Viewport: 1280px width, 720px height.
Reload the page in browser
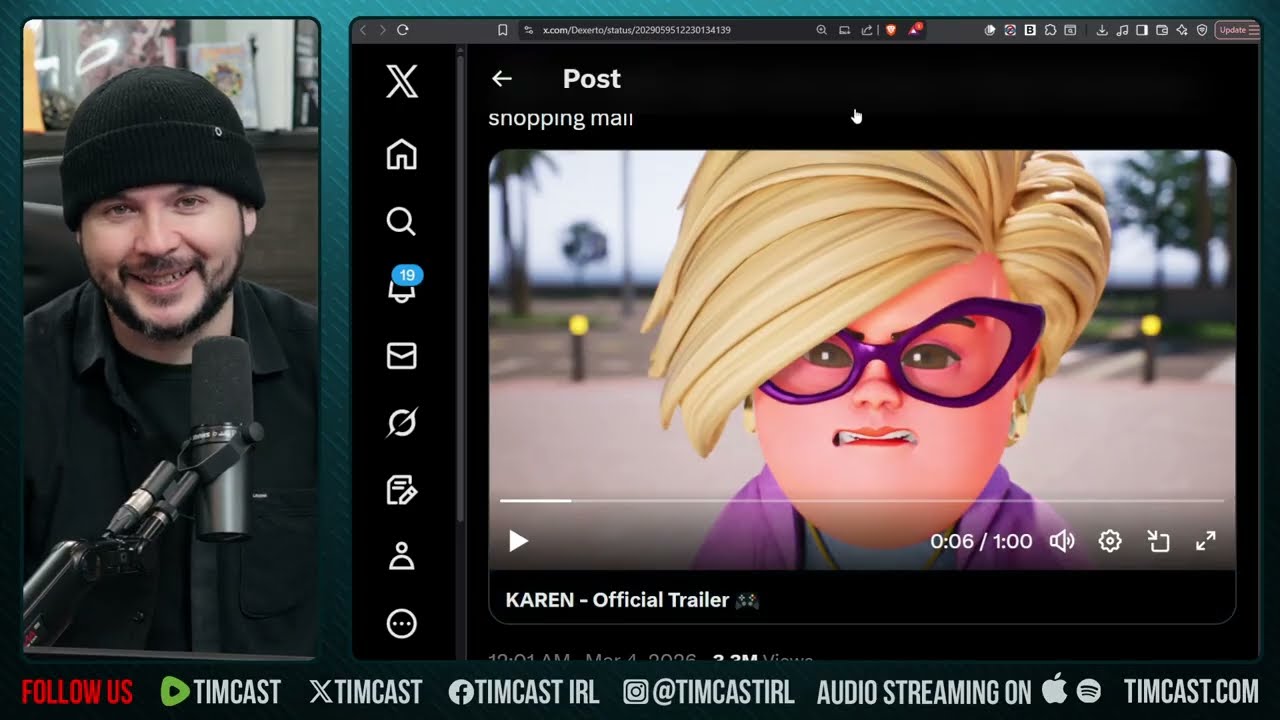[x=403, y=30]
